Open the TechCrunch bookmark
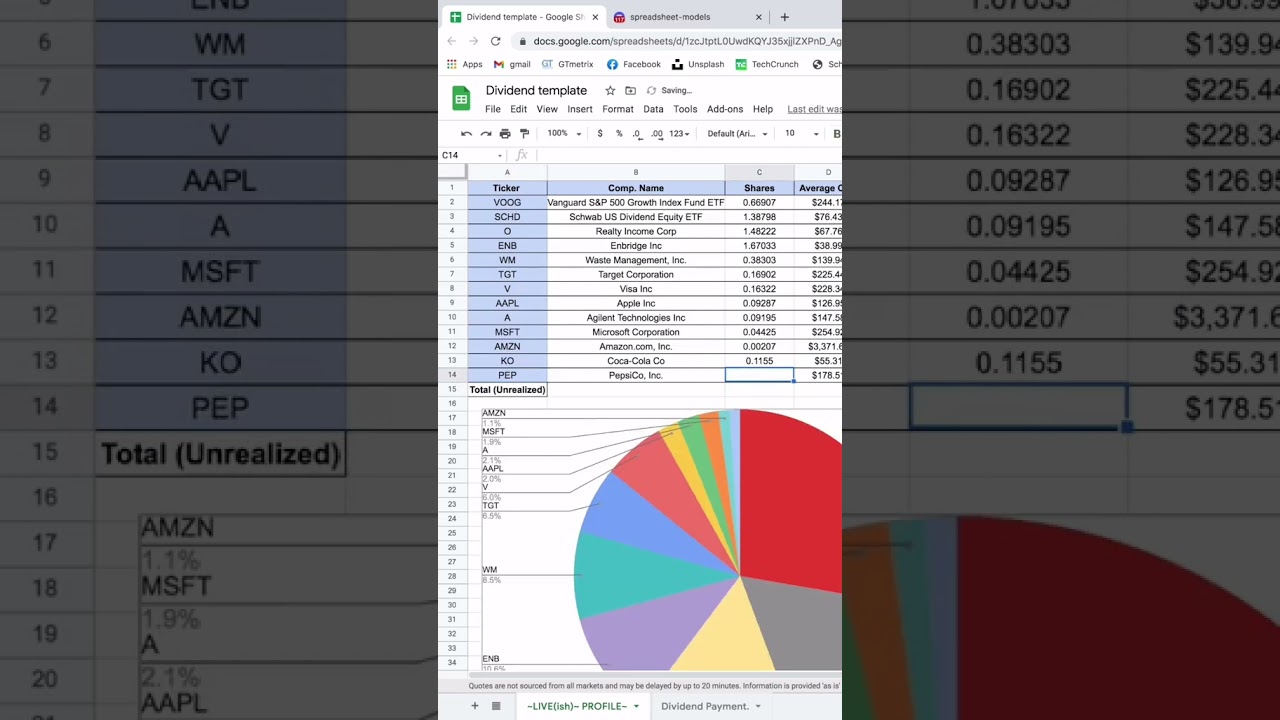 pyautogui.click(x=767, y=64)
